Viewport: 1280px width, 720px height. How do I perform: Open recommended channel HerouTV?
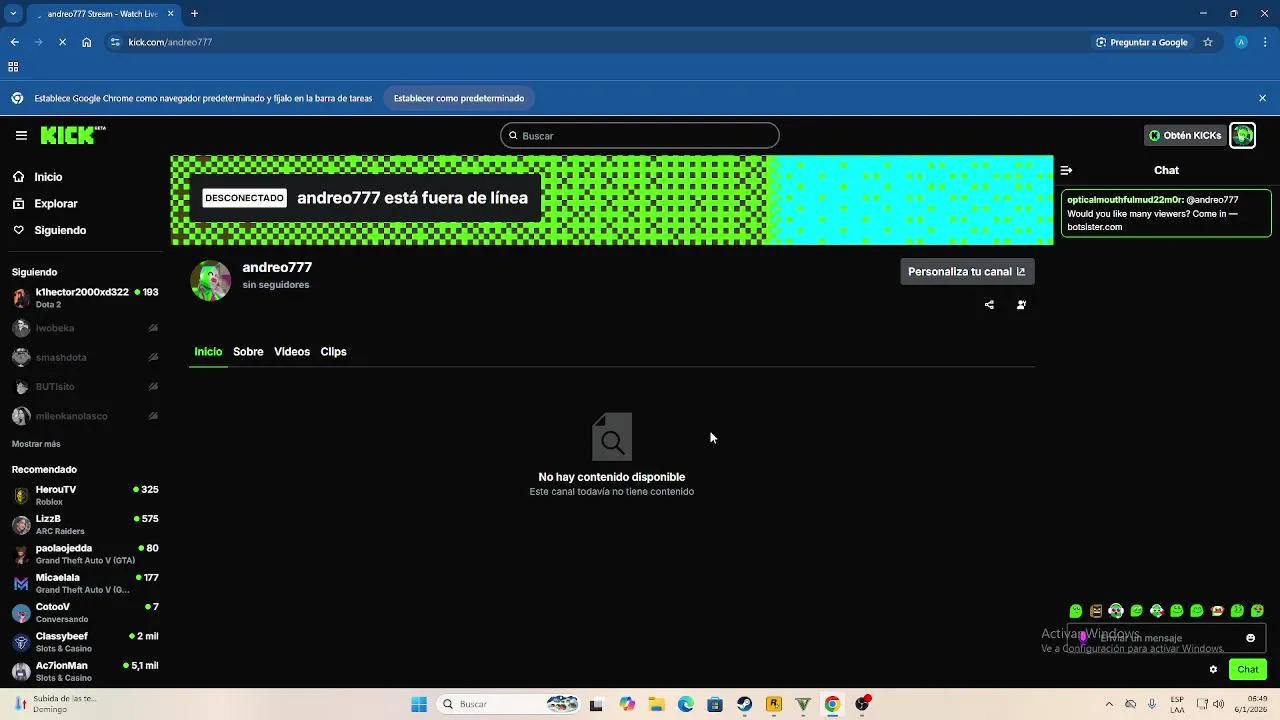85,495
